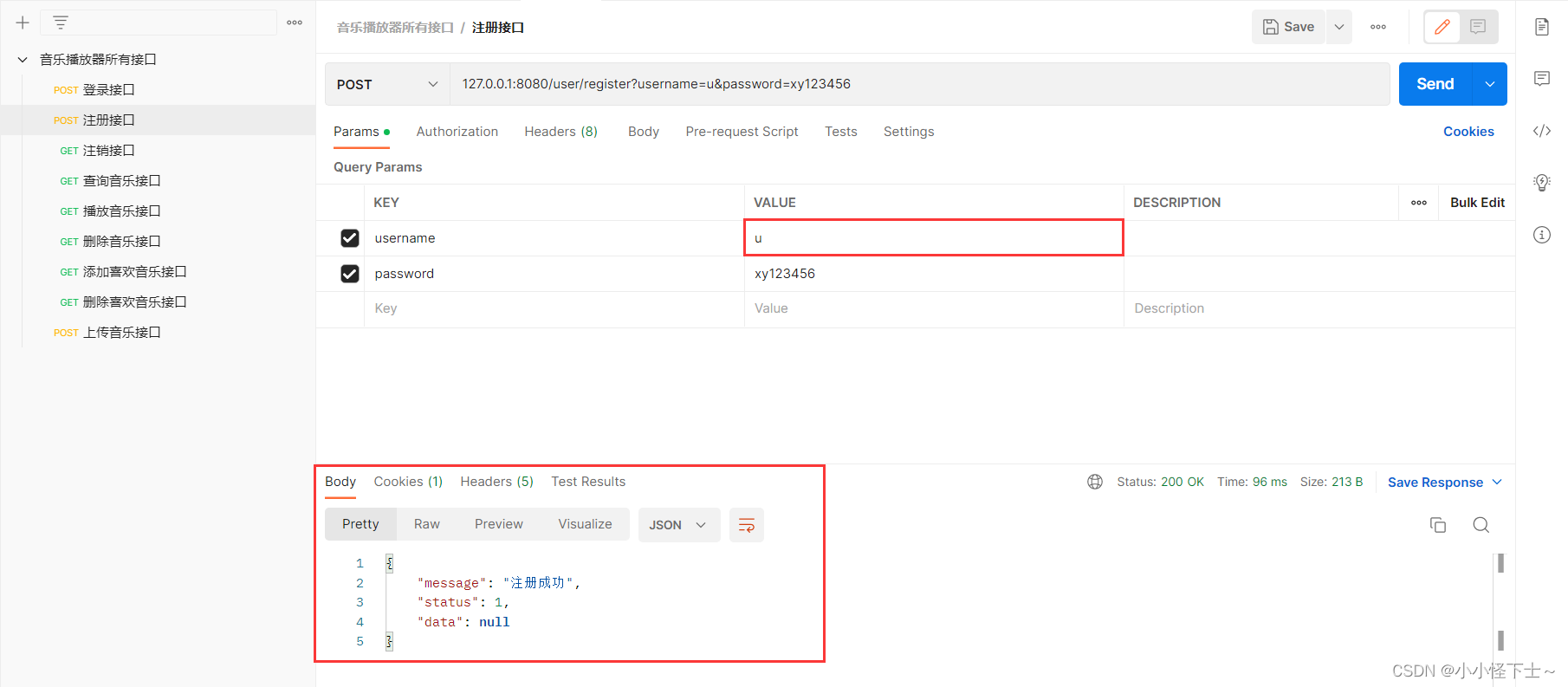Open the response Headers (5) tab
This screenshot has width=1568, height=687.
coord(497,482)
